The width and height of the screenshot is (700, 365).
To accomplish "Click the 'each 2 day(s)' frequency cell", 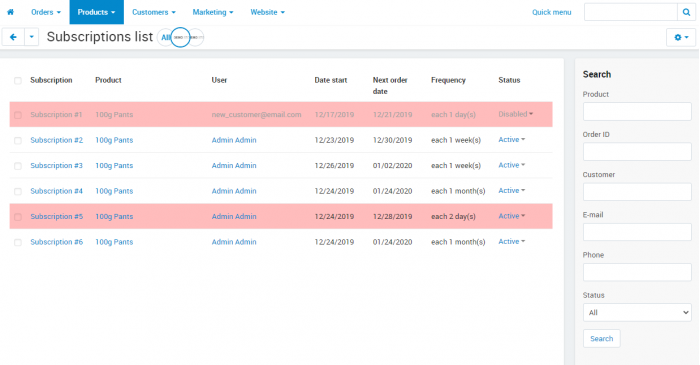I will (453, 216).
